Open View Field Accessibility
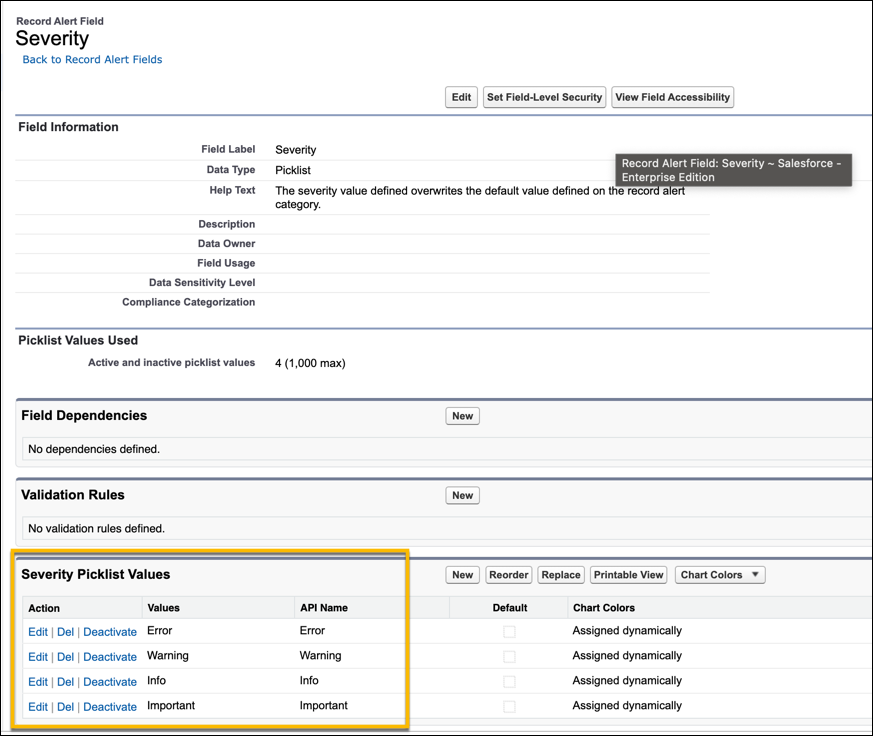This screenshot has height=736, width=873. coord(672,97)
